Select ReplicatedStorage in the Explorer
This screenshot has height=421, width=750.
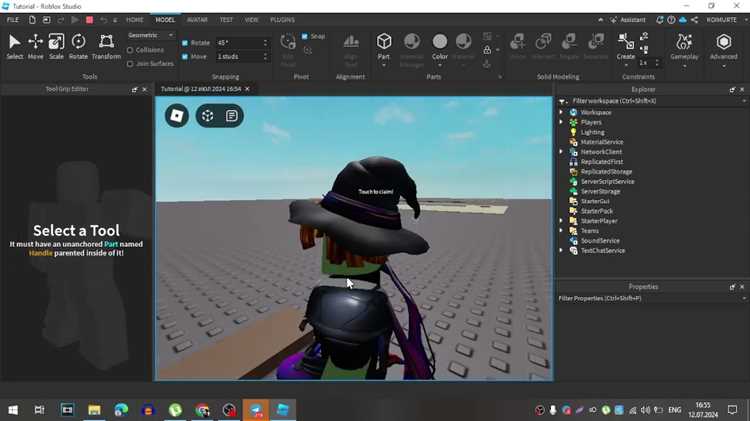pyautogui.click(x=606, y=172)
